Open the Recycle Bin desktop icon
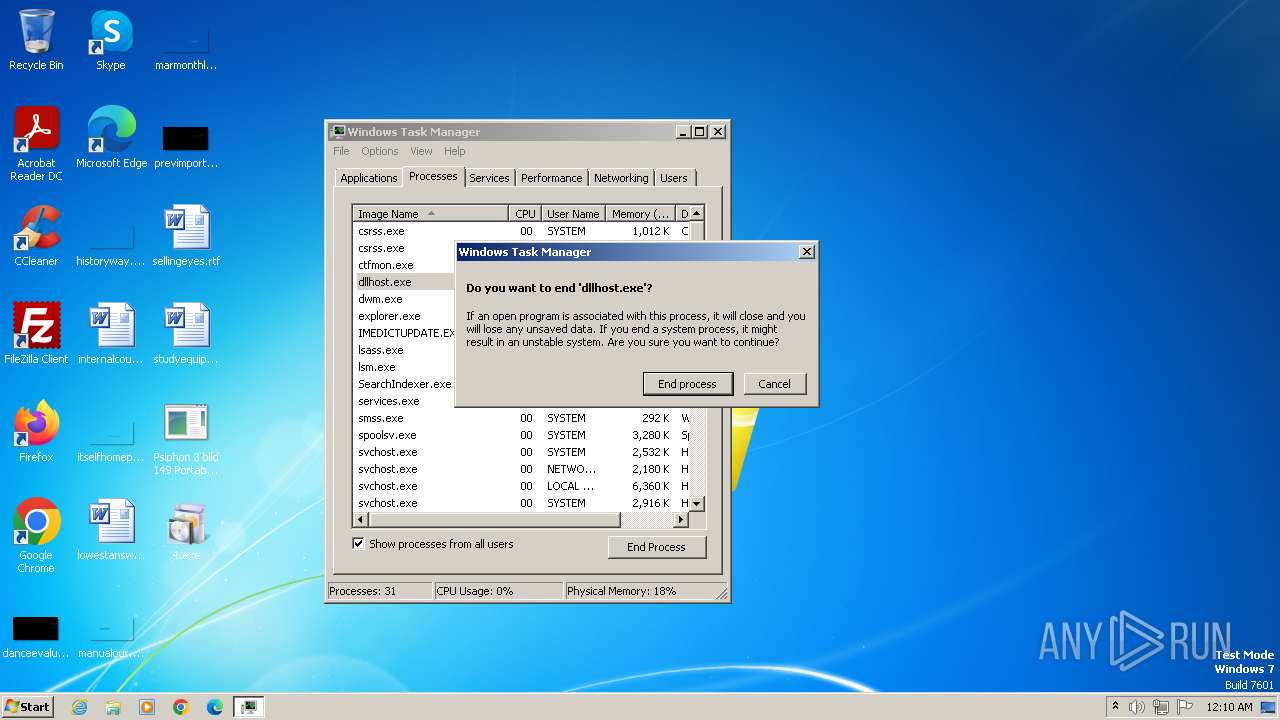The height and width of the screenshot is (720, 1280). coord(36,40)
